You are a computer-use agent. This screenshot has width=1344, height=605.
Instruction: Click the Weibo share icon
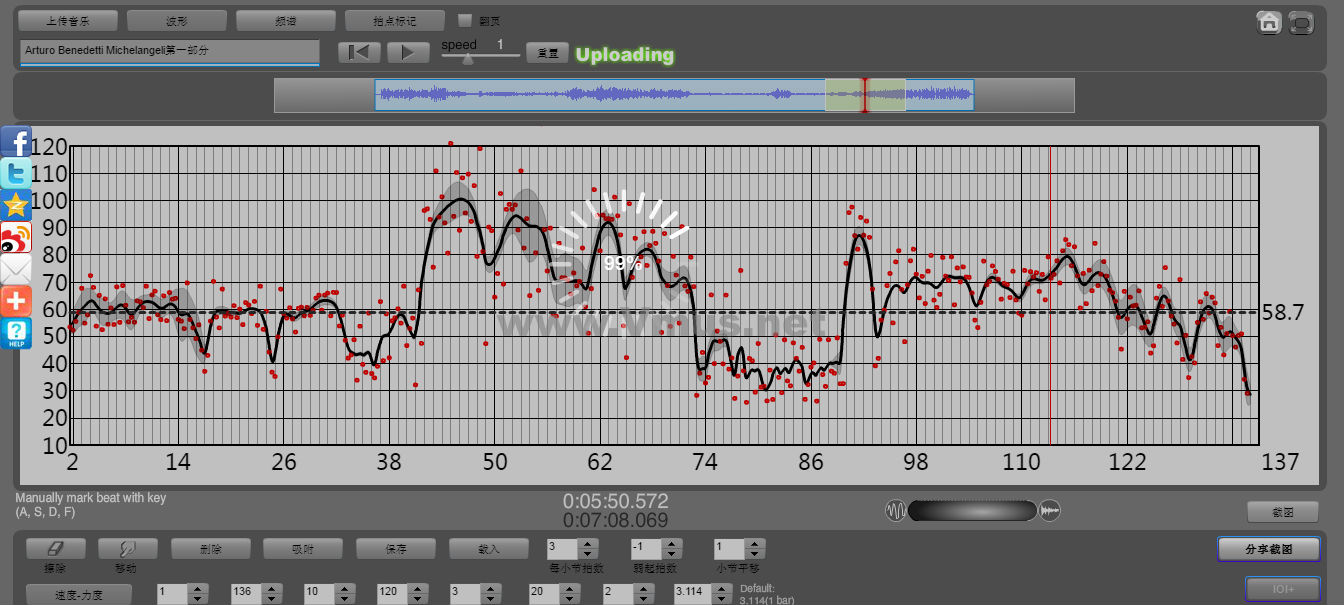pyautogui.click(x=16, y=237)
